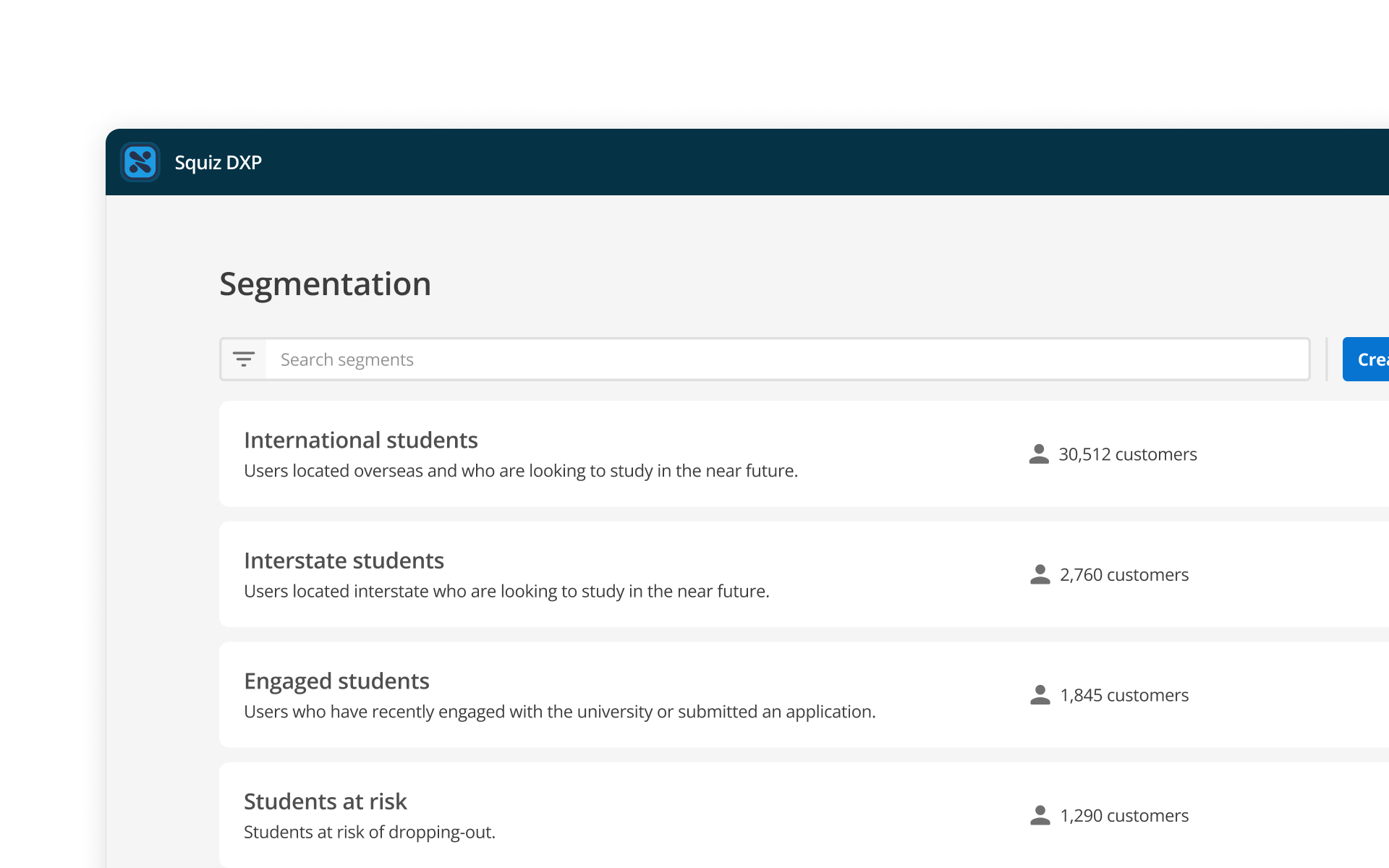Click Engaged students description text
Viewport: 1389px width, 868px height.
click(x=559, y=712)
